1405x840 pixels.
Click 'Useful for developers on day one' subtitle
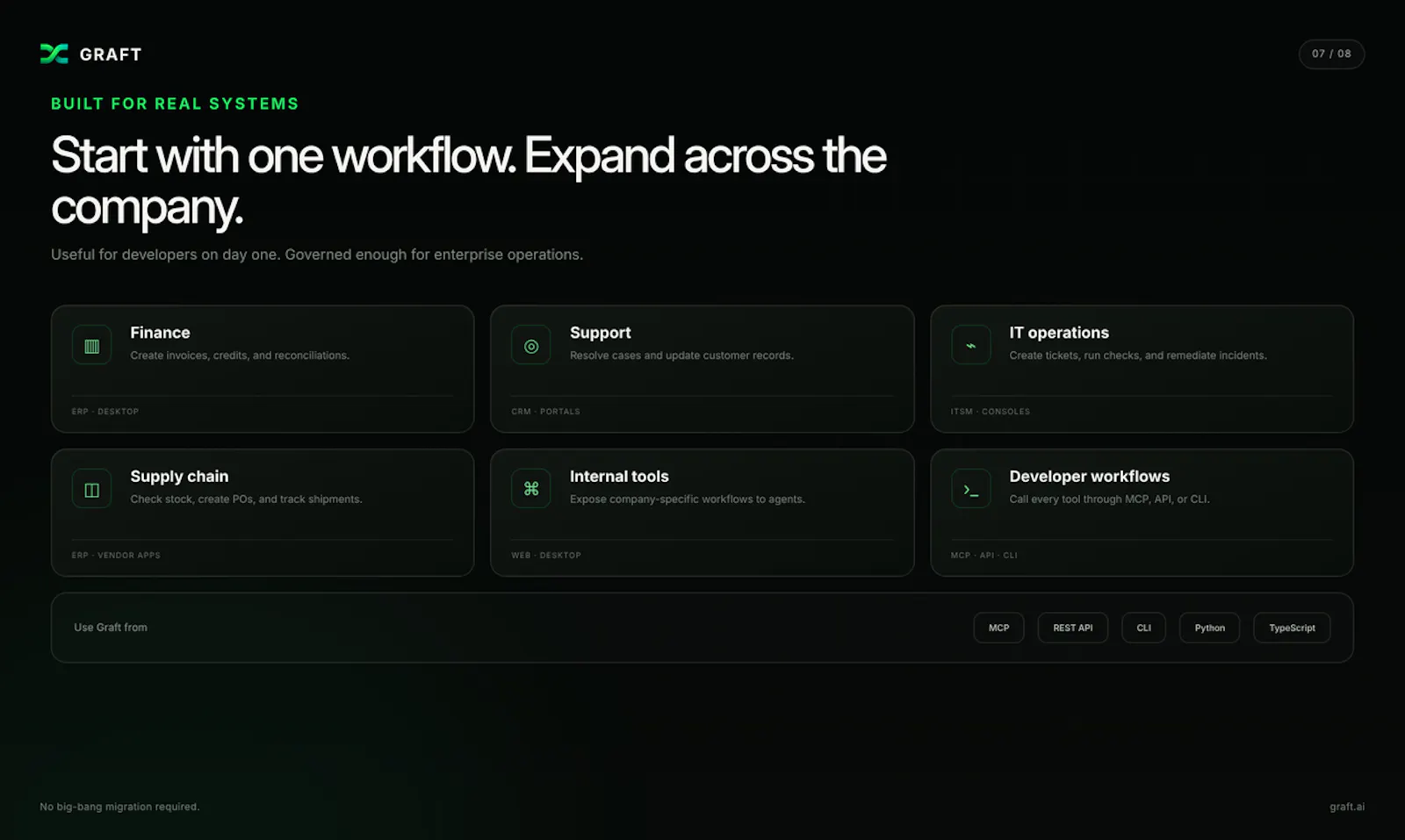tap(317, 255)
